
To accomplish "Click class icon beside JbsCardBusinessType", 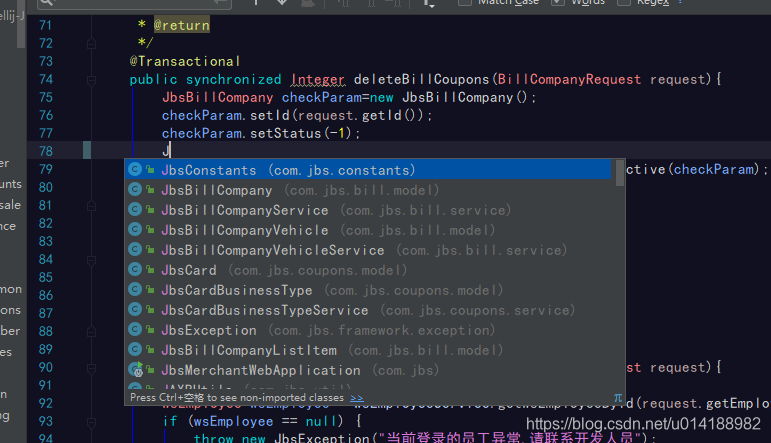I will [135, 290].
